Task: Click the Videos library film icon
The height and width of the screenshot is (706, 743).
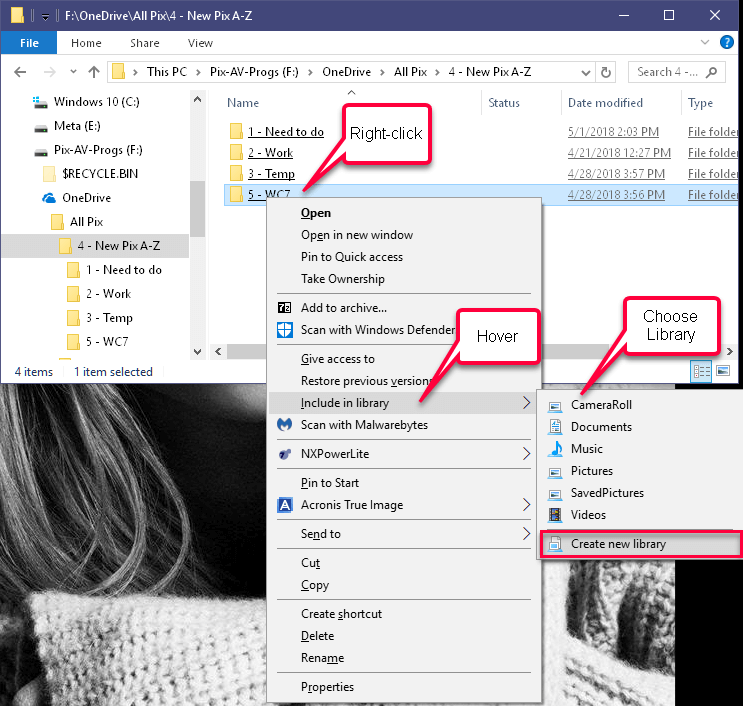Action: click(555, 515)
